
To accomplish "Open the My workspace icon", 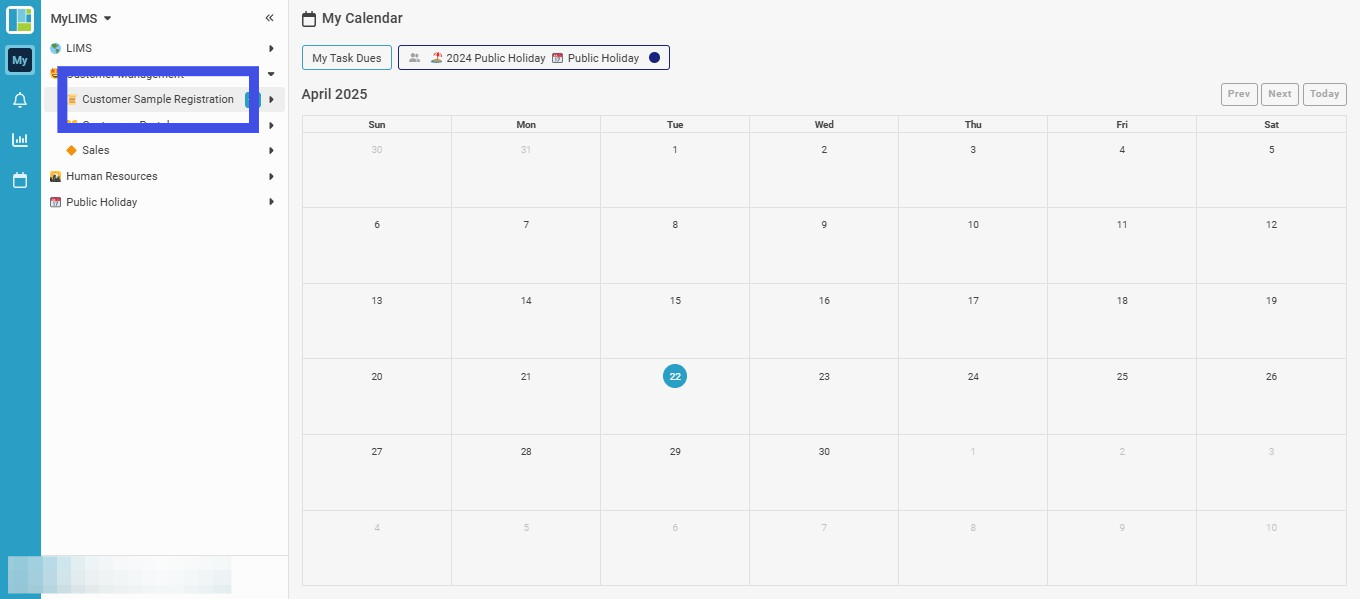I will click(20, 60).
